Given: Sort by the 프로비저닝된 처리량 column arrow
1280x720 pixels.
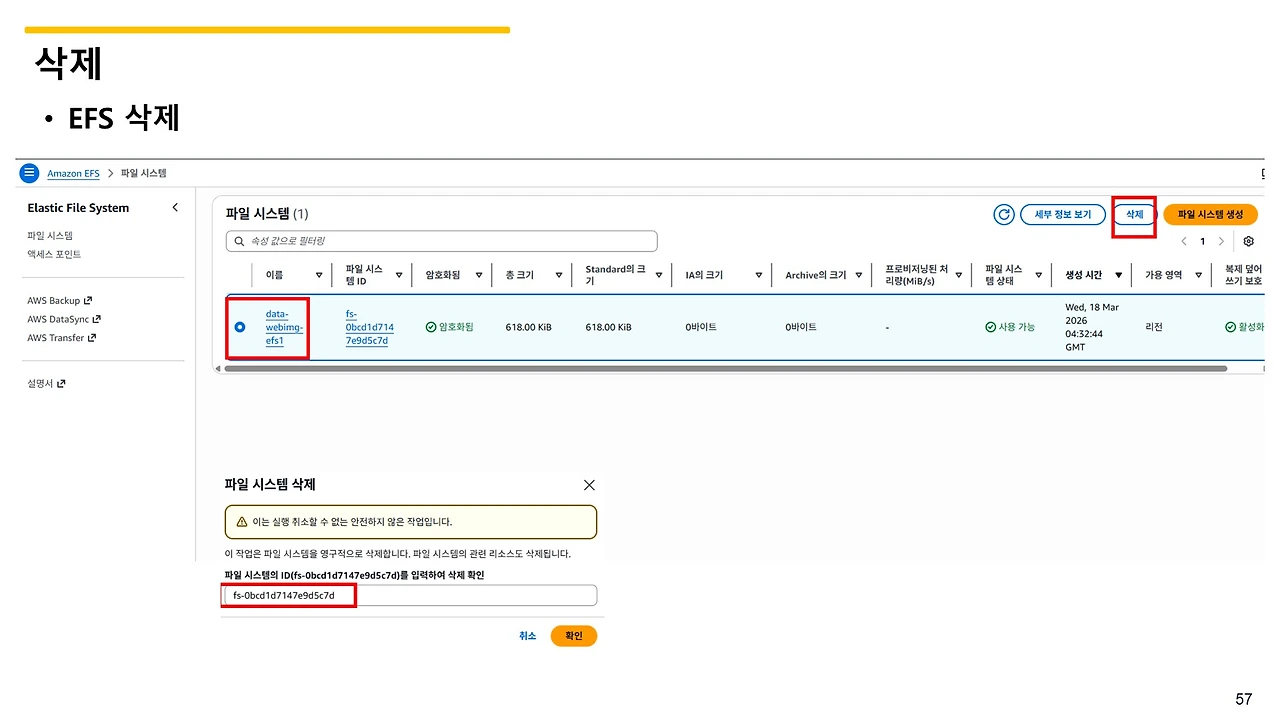Looking at the screenshot, I should tap(958, 275).
